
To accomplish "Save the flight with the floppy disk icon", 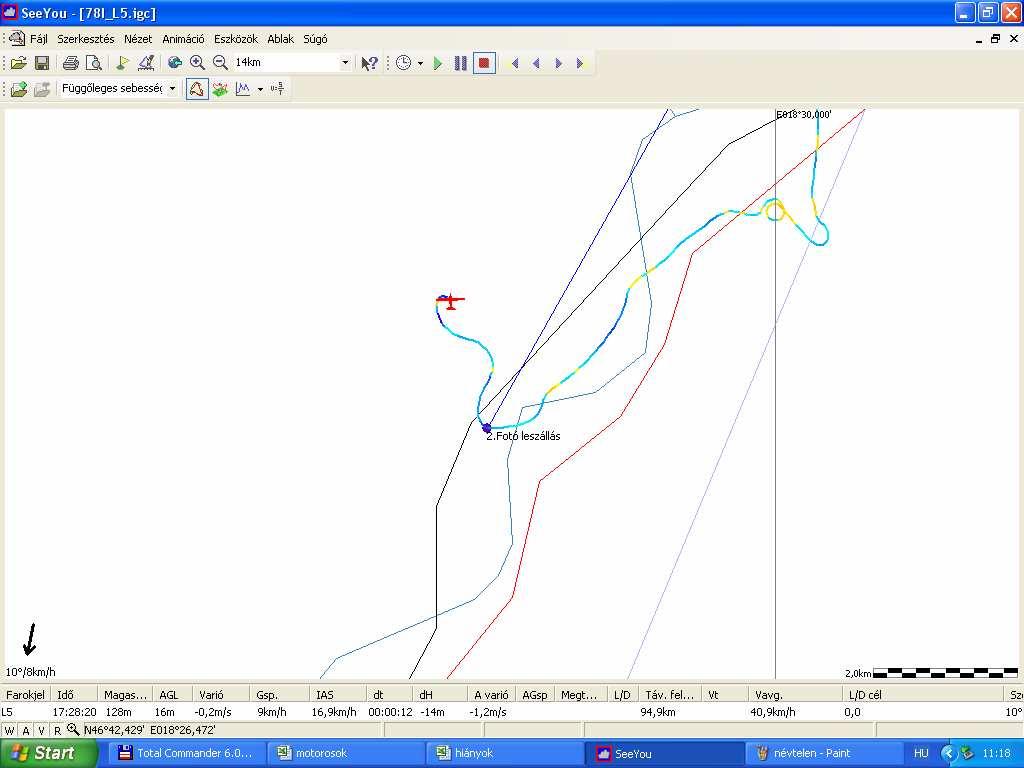I will coord(42,63).
